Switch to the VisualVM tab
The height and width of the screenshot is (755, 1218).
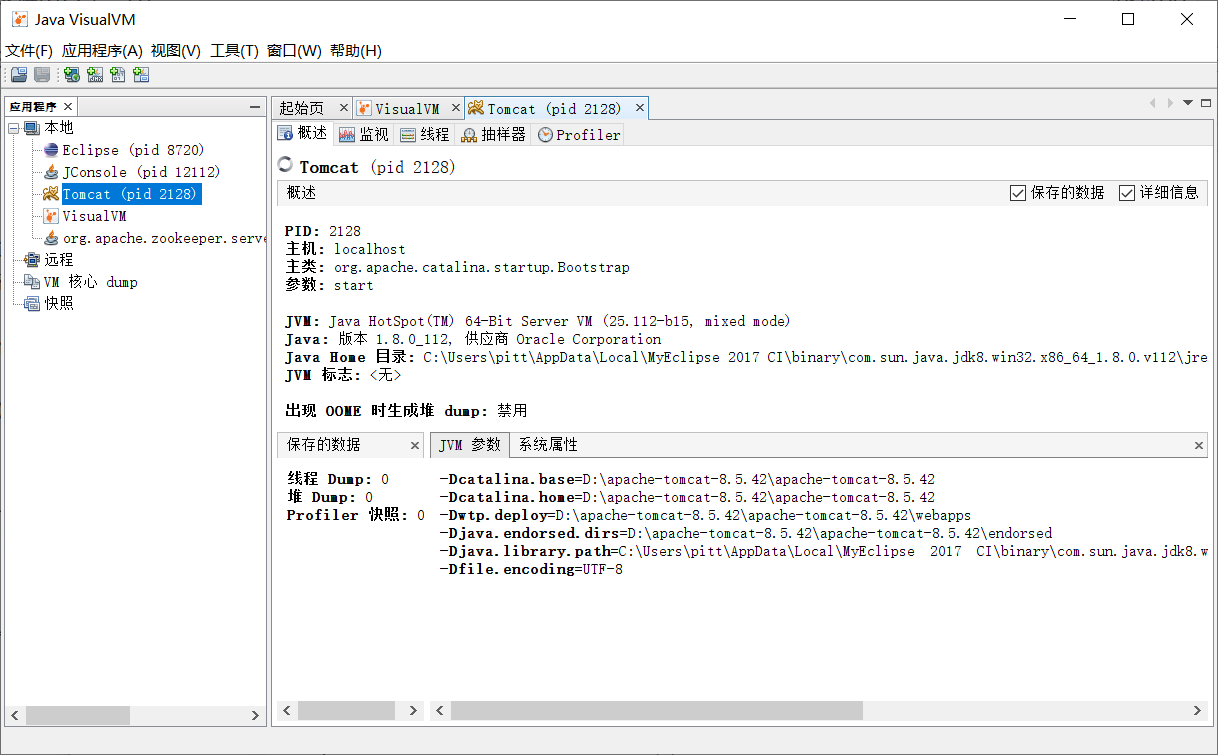pyautogui.click(x=408, y=106)
